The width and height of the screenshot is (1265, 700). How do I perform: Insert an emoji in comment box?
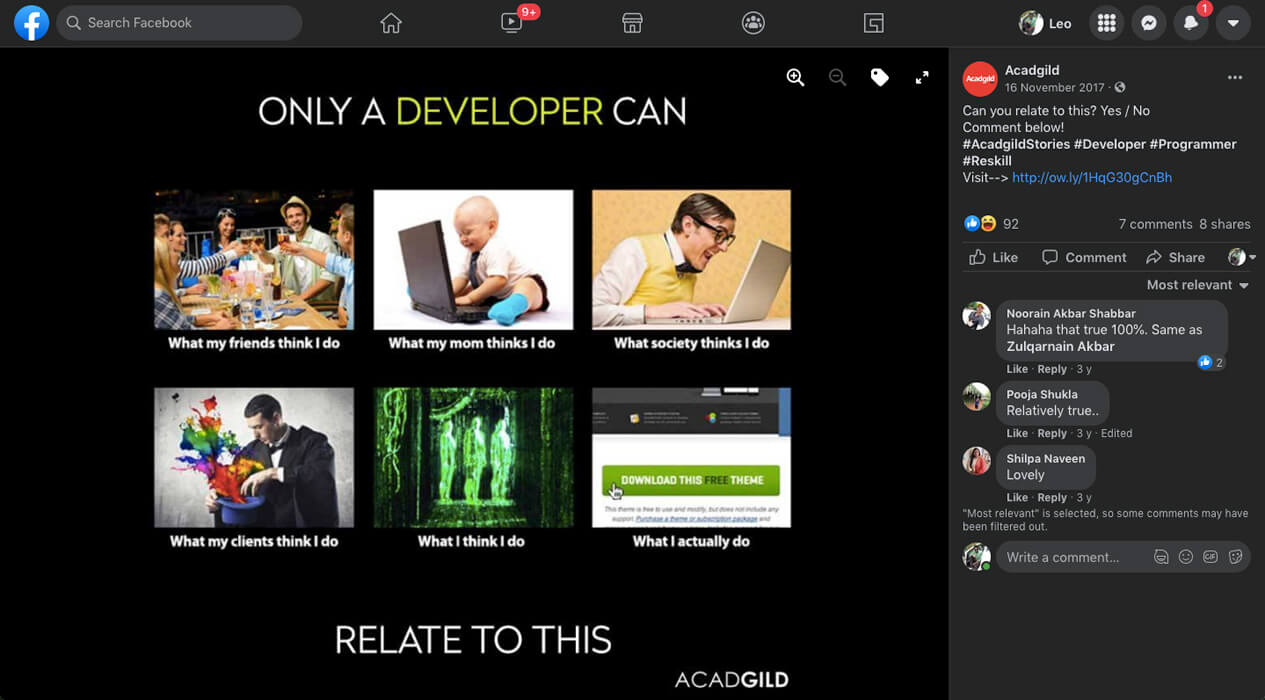(1186, 557)
